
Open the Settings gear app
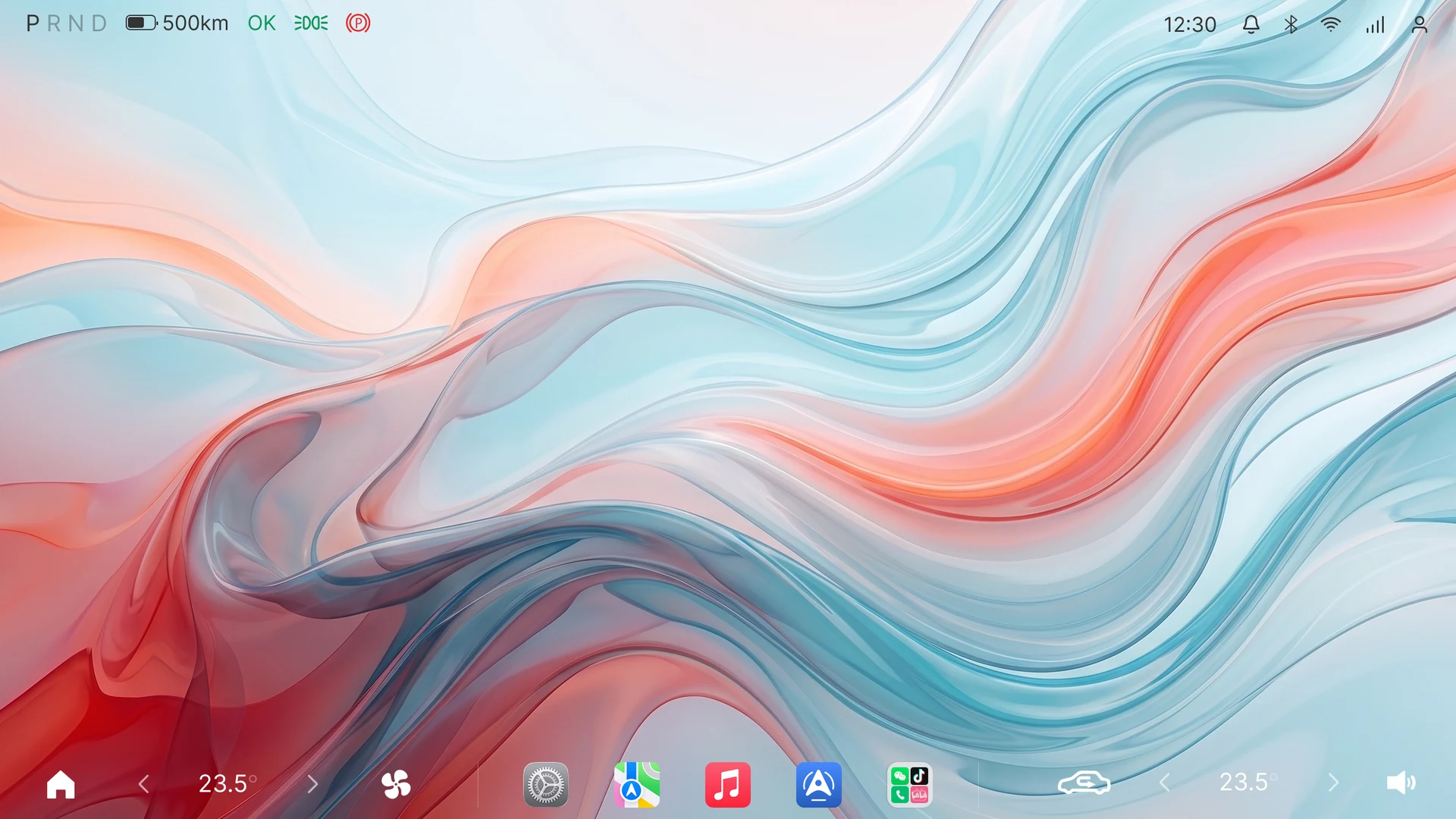[546, 784]
